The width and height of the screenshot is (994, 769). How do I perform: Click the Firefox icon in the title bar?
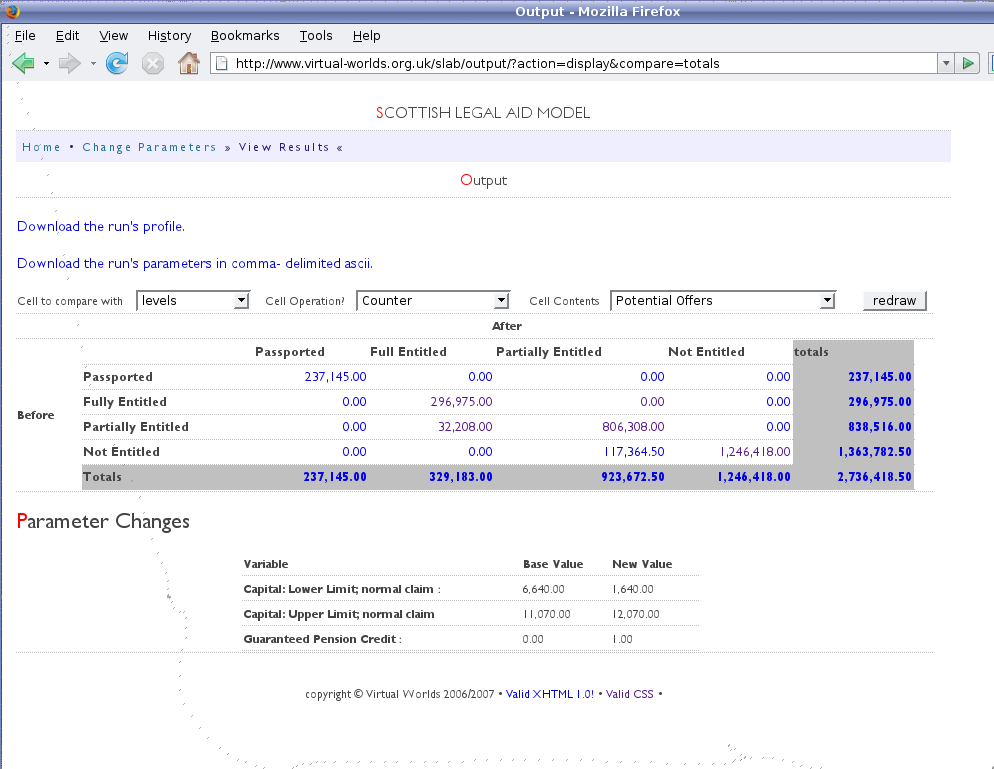(x=12, y=11)
